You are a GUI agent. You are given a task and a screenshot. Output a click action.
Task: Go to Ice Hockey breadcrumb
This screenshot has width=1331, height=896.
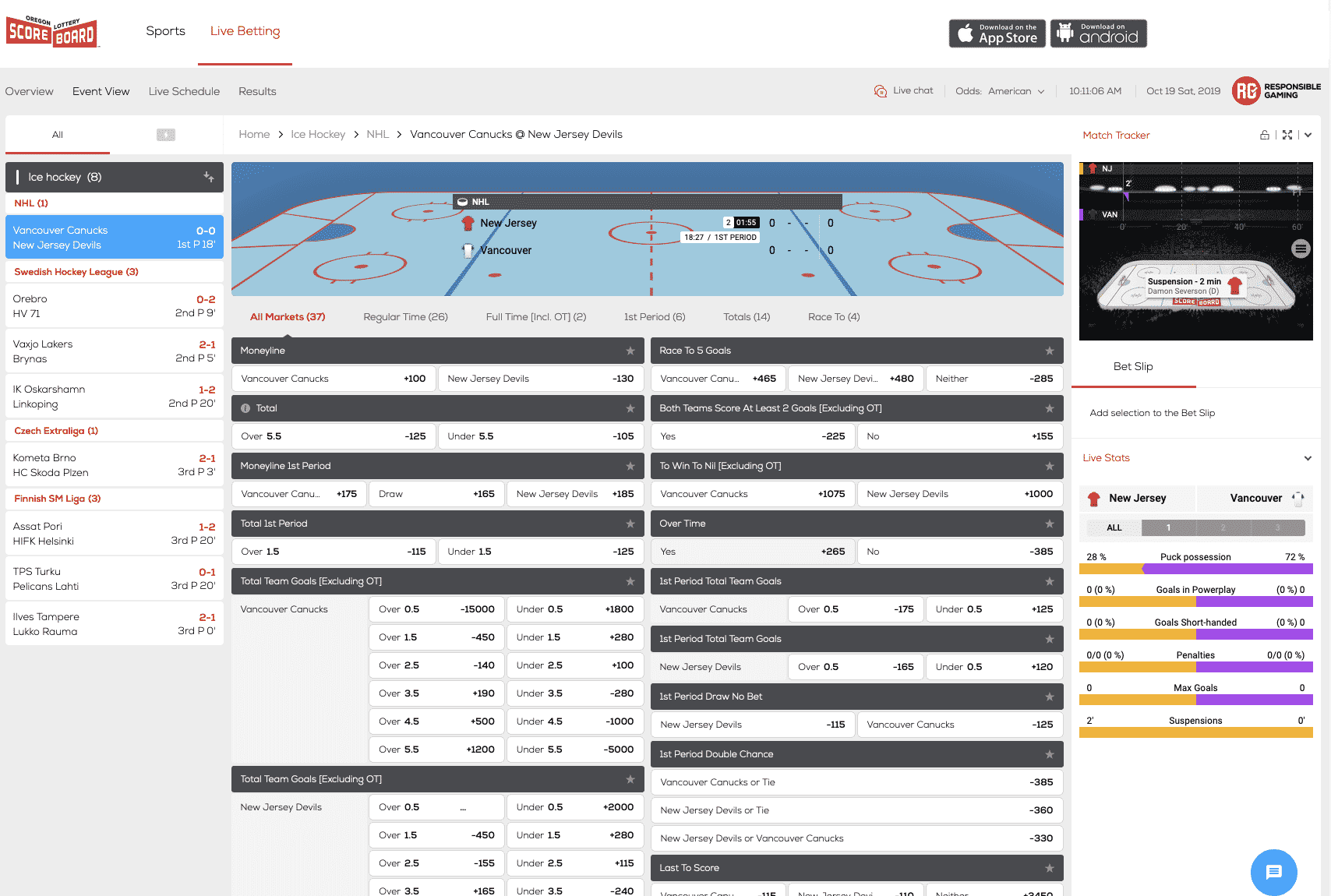[x=318, y=134]
